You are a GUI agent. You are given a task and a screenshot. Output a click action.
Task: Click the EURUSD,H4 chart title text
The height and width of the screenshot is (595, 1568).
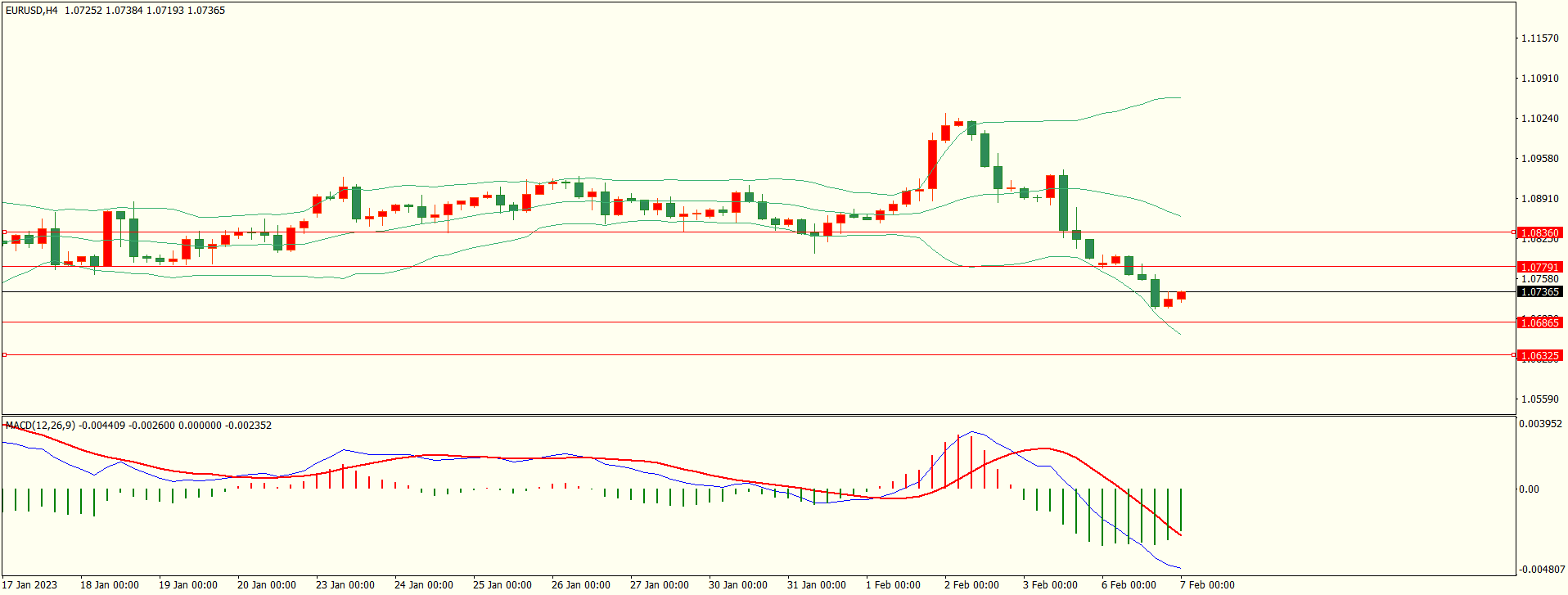[31, 11]
